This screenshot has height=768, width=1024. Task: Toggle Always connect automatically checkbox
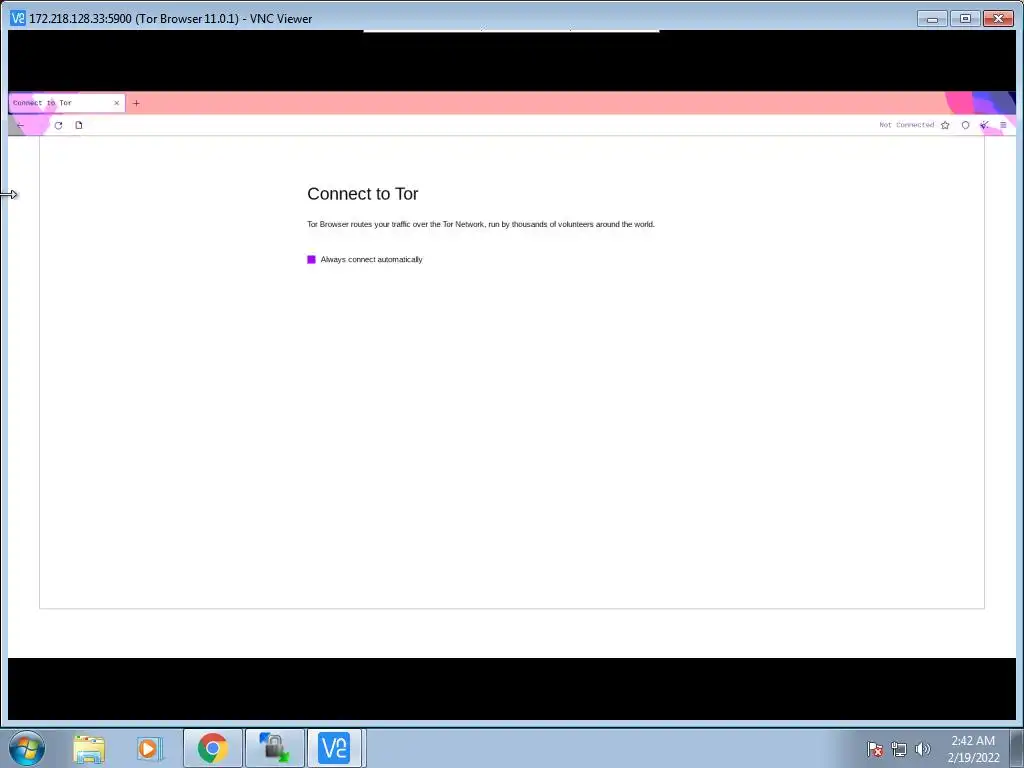(312, 260)
